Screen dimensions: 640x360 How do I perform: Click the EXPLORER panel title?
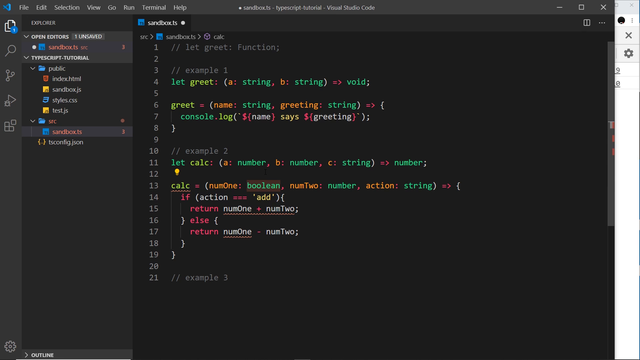click(43, 23)
